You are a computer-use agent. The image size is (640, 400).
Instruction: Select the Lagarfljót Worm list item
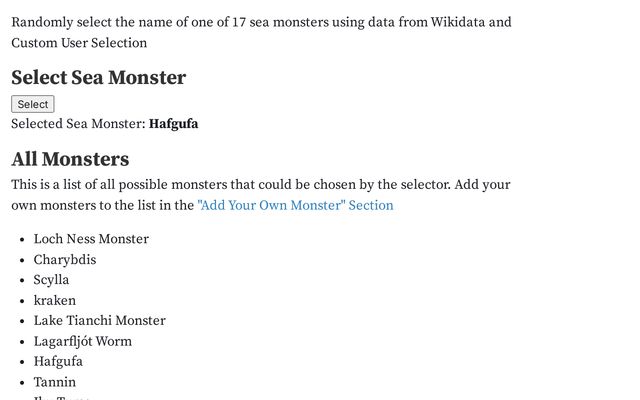pyautogui.click(x=82, y=341)
